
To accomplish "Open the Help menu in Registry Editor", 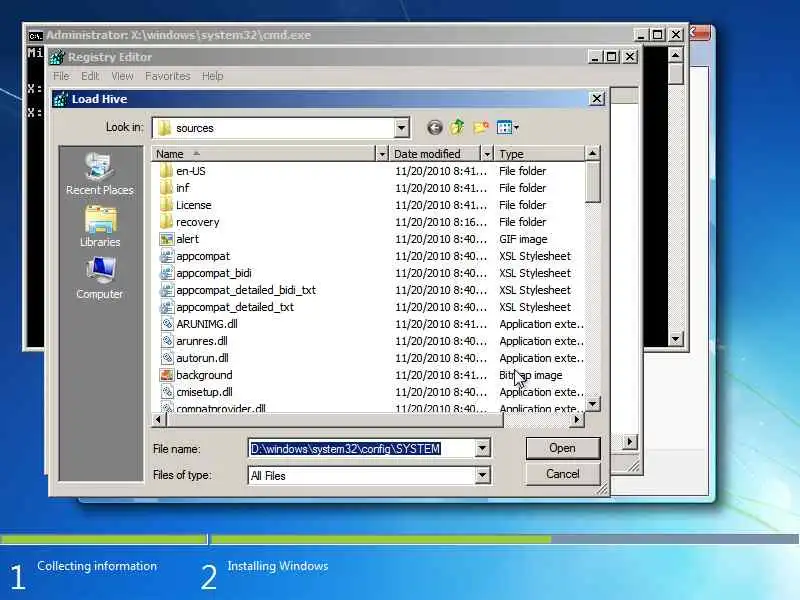I will [x=212, y=76].
